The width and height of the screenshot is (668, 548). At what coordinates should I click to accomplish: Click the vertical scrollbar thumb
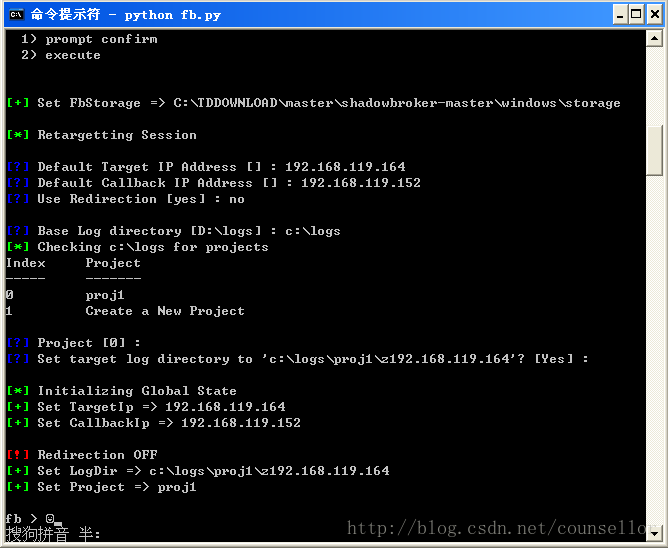tap(655, 150)
